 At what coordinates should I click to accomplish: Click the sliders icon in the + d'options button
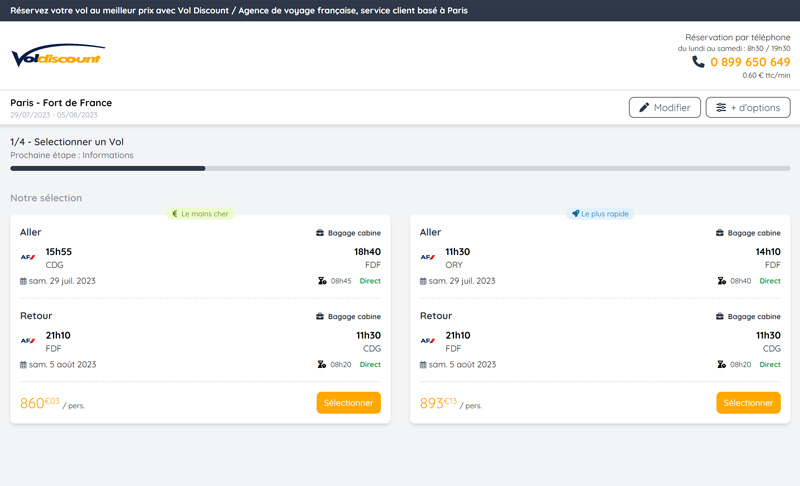(x=720, y=108)
